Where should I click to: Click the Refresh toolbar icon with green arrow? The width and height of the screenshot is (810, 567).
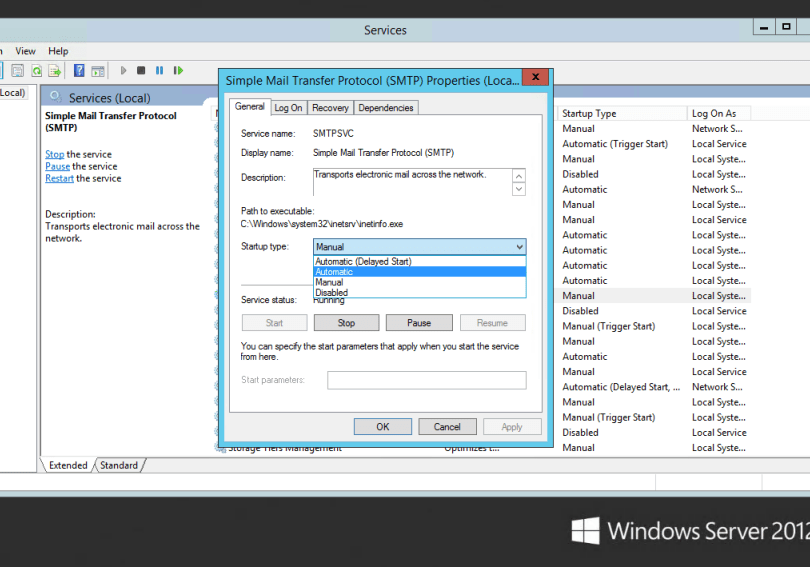[x=36, y=71]
